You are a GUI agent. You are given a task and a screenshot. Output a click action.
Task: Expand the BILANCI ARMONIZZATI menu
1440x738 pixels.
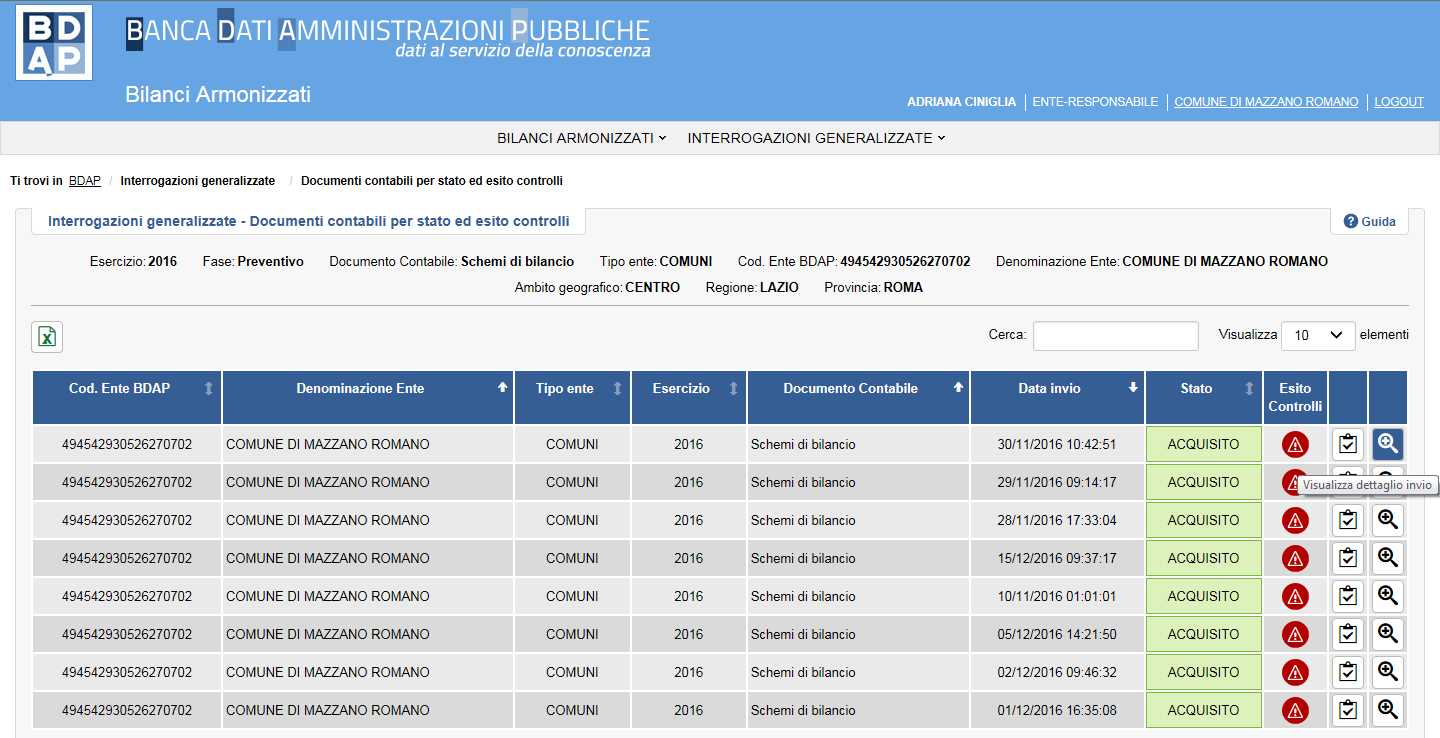(x=581, y=138)
